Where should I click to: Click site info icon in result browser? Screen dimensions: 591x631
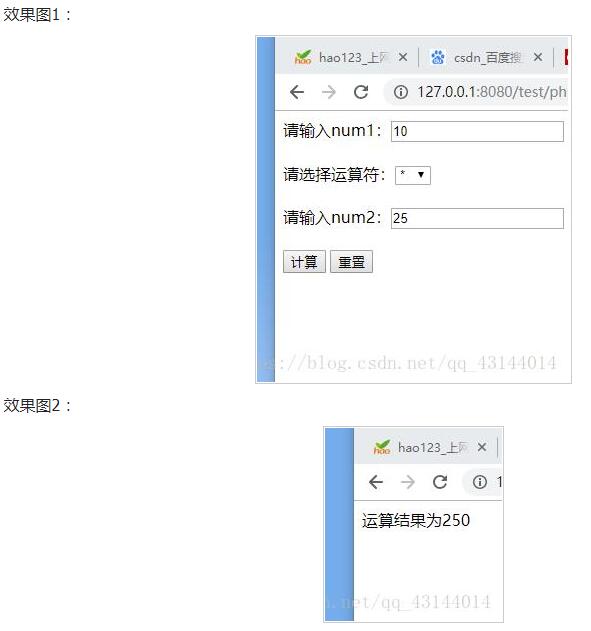click(x=480, y=482)
